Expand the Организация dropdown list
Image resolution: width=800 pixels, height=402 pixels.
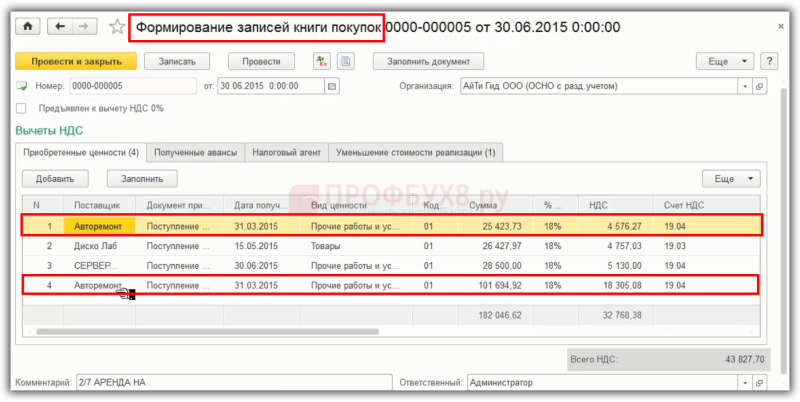tap(745, 86)
